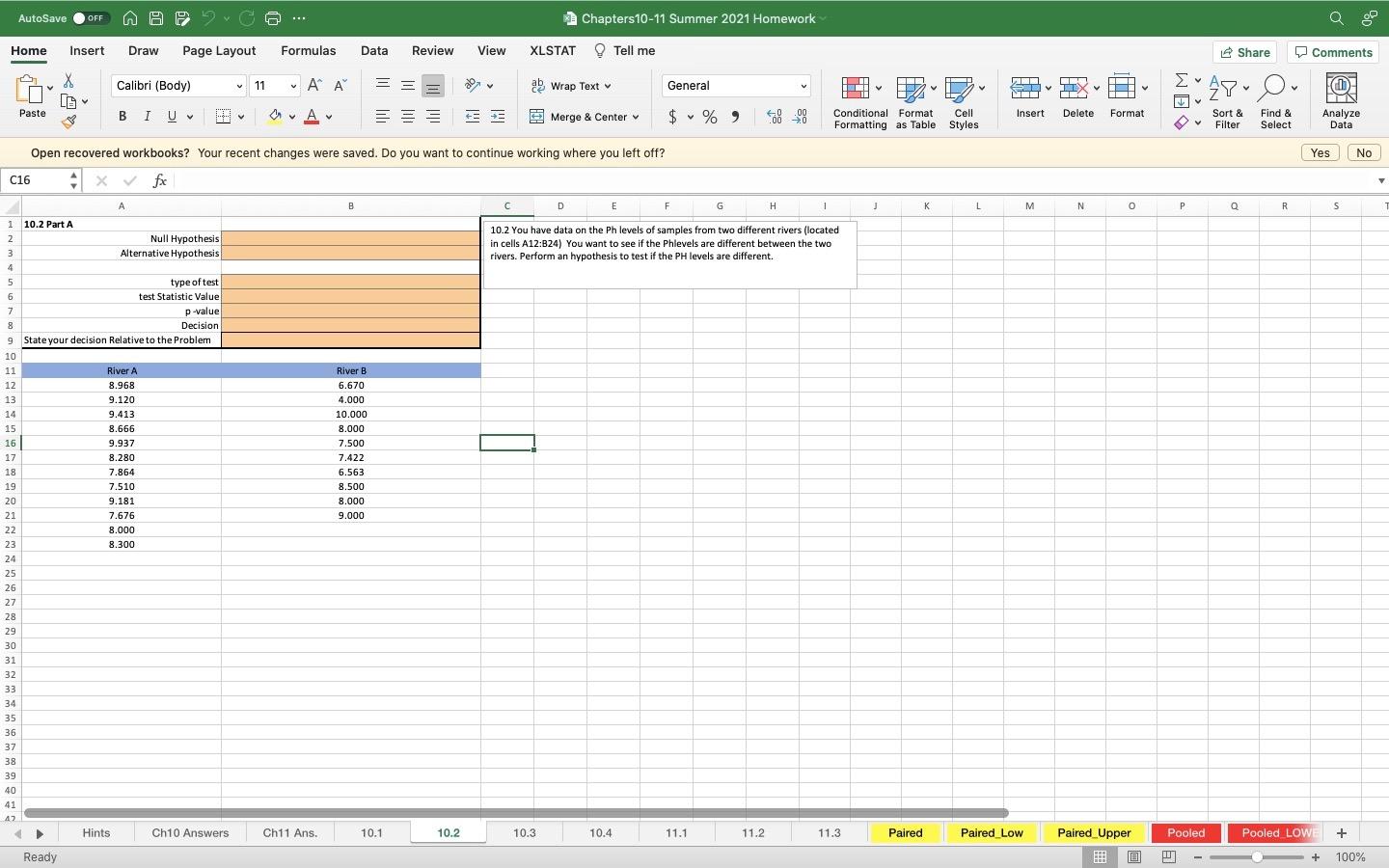The width and height of the screenshot is (1389, 868).
Task: Switch to Page Layout view in the status bar
Action: [1134, 857]
